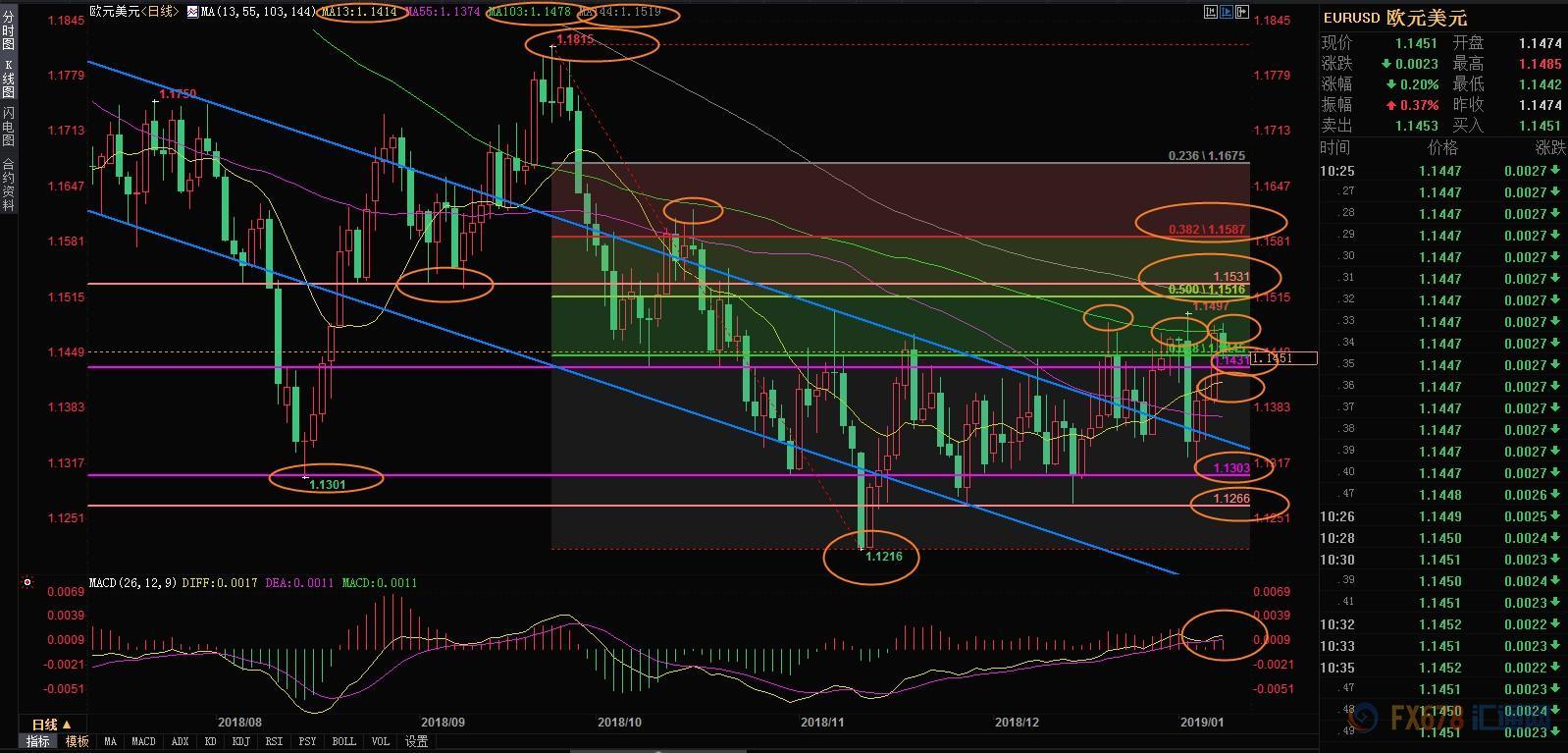1568x753 pixels.
Task: Open 闪电图 view in the left sidebar
Action: [8, 125]
